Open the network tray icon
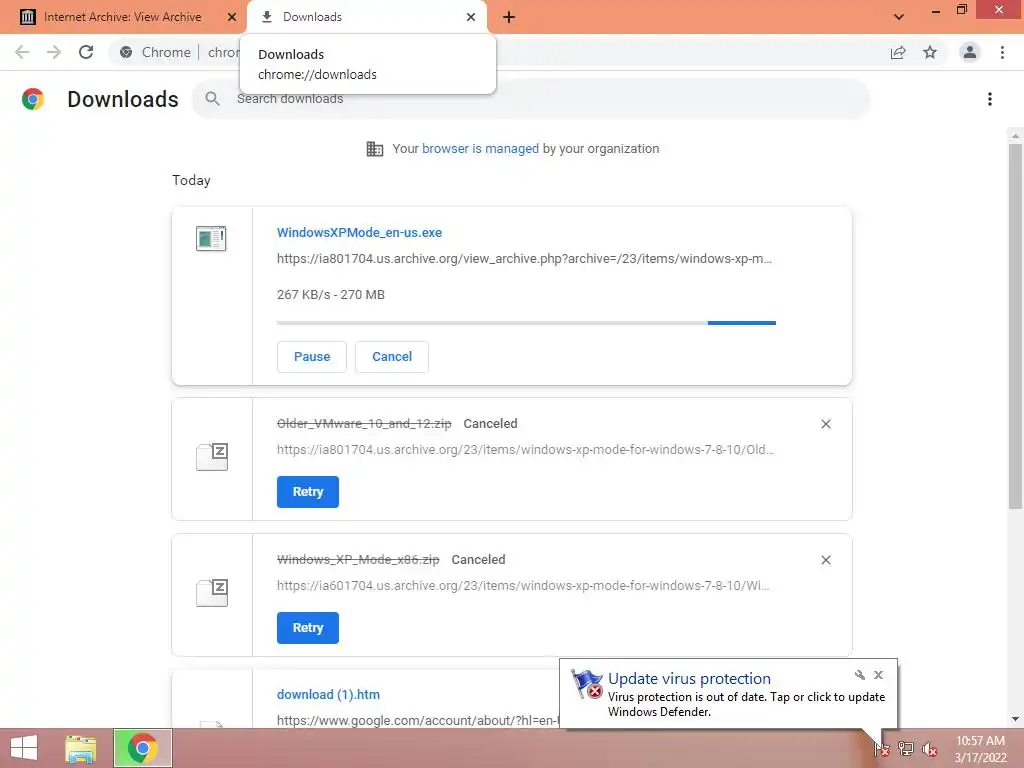The height and width of the screenshot is (768, 1024). (x=906, y=748)
